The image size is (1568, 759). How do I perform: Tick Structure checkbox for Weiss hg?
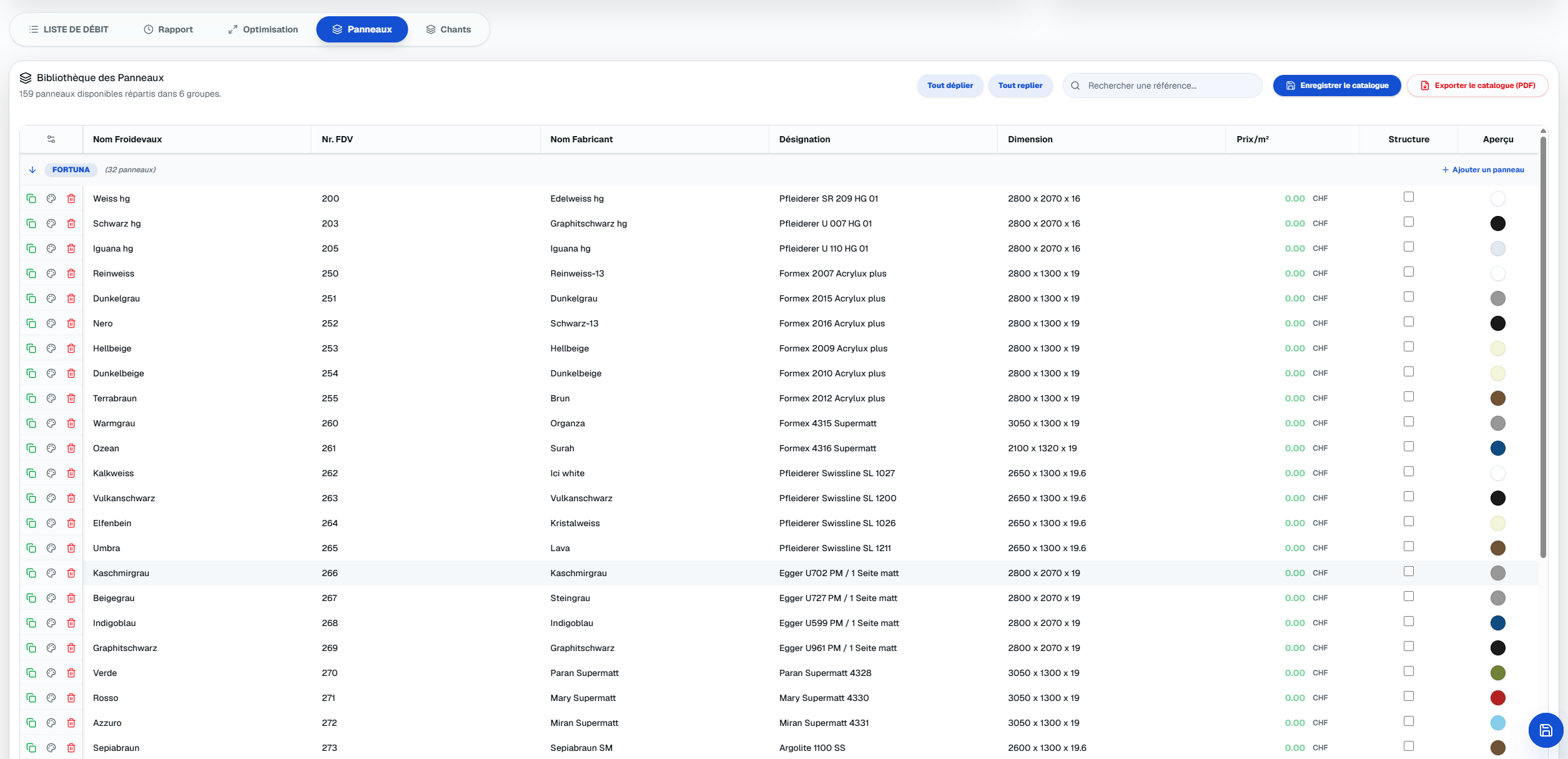[1409, 197]
